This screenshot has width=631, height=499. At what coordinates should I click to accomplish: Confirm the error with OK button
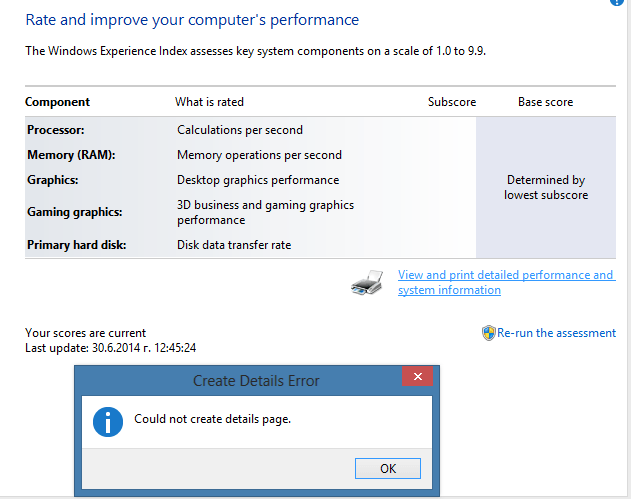coord(388,468)
